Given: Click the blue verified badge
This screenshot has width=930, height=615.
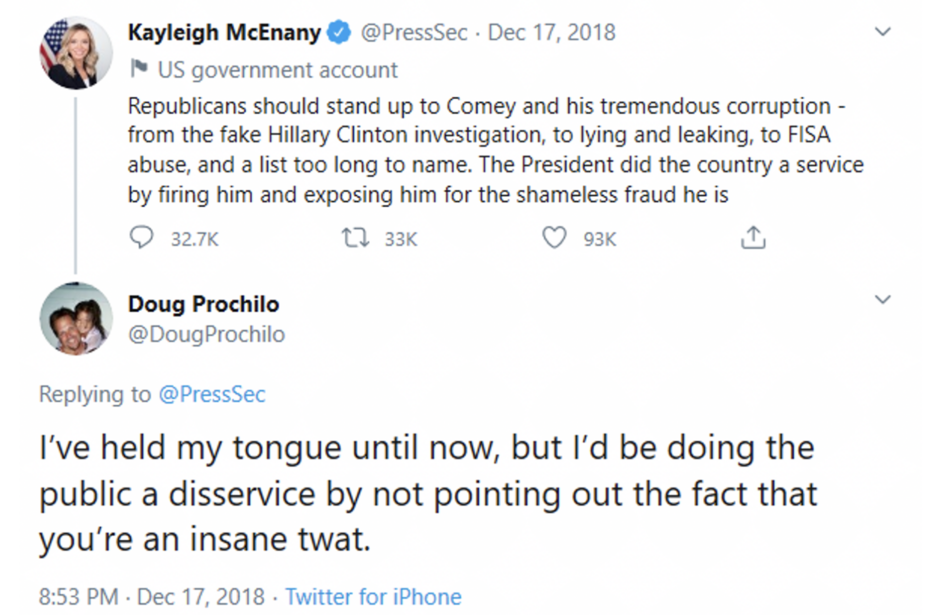Looking at the screenshot, I should coord(339,32).
